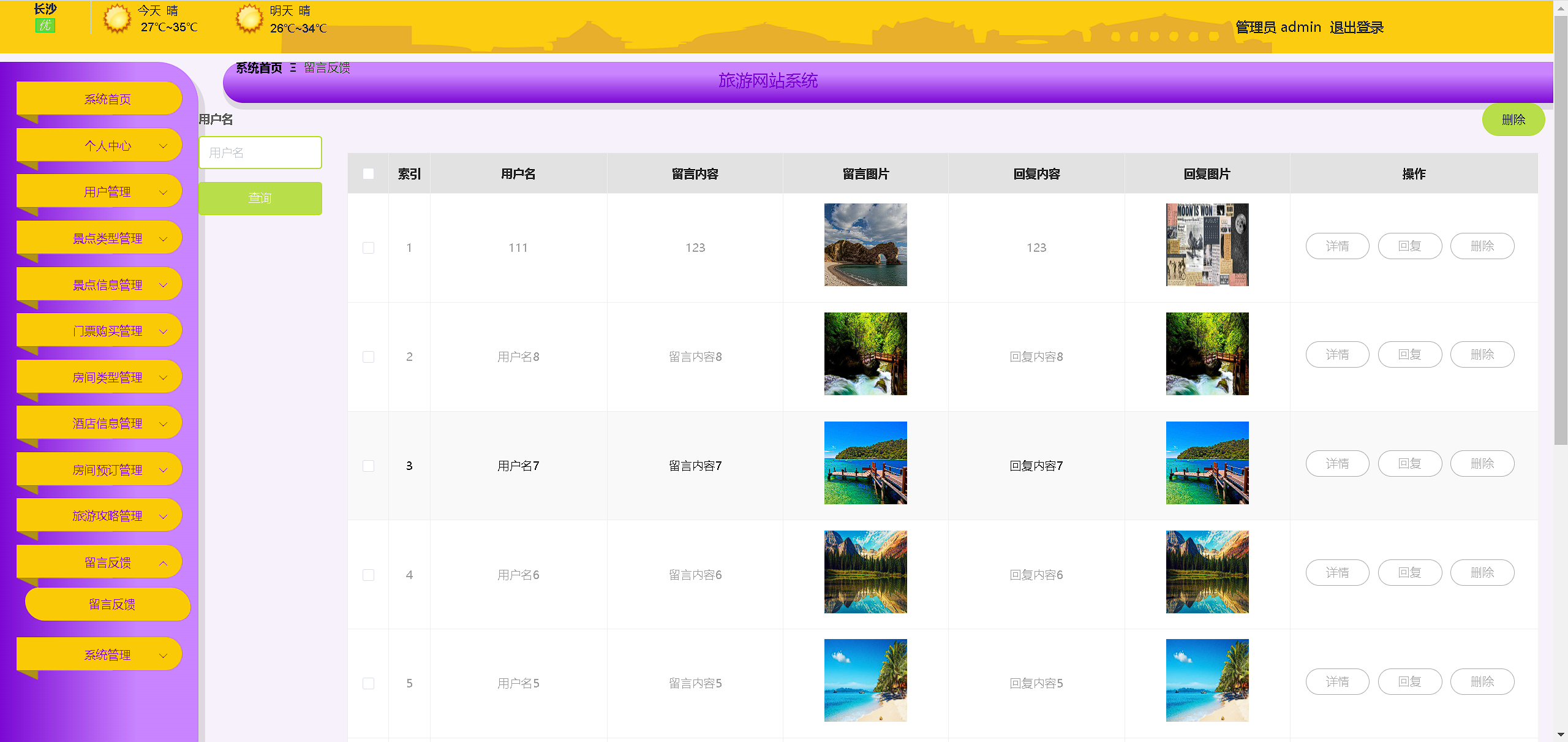Open the newspaper collage reply image in row 1
The width and height of the screenshot is (1568, 742).
tap(1207, 244)
